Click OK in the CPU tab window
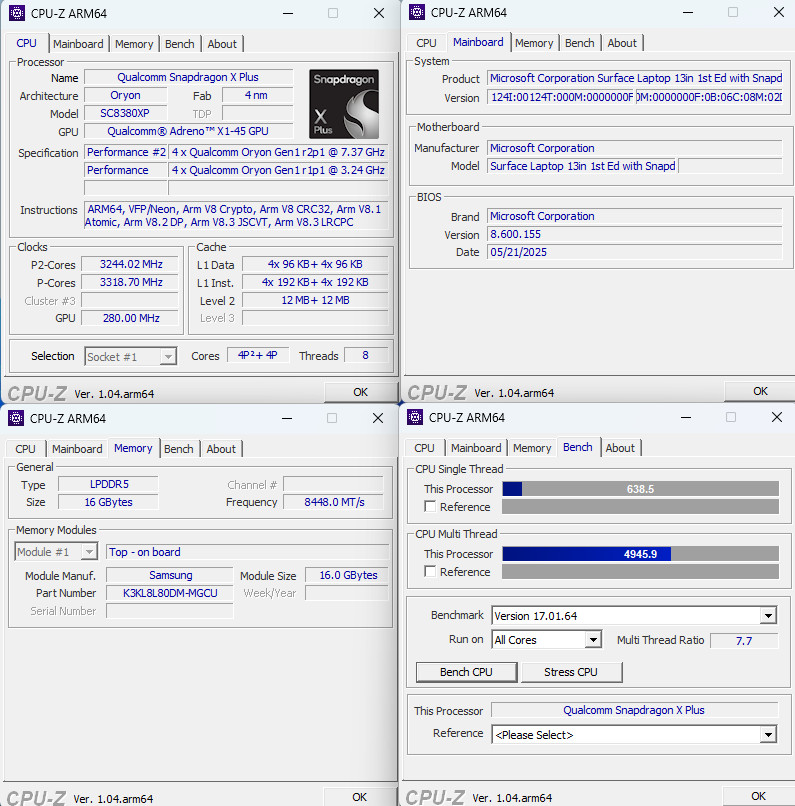The height and width of the screenshot is (806, 795). (x=360, y=392)
